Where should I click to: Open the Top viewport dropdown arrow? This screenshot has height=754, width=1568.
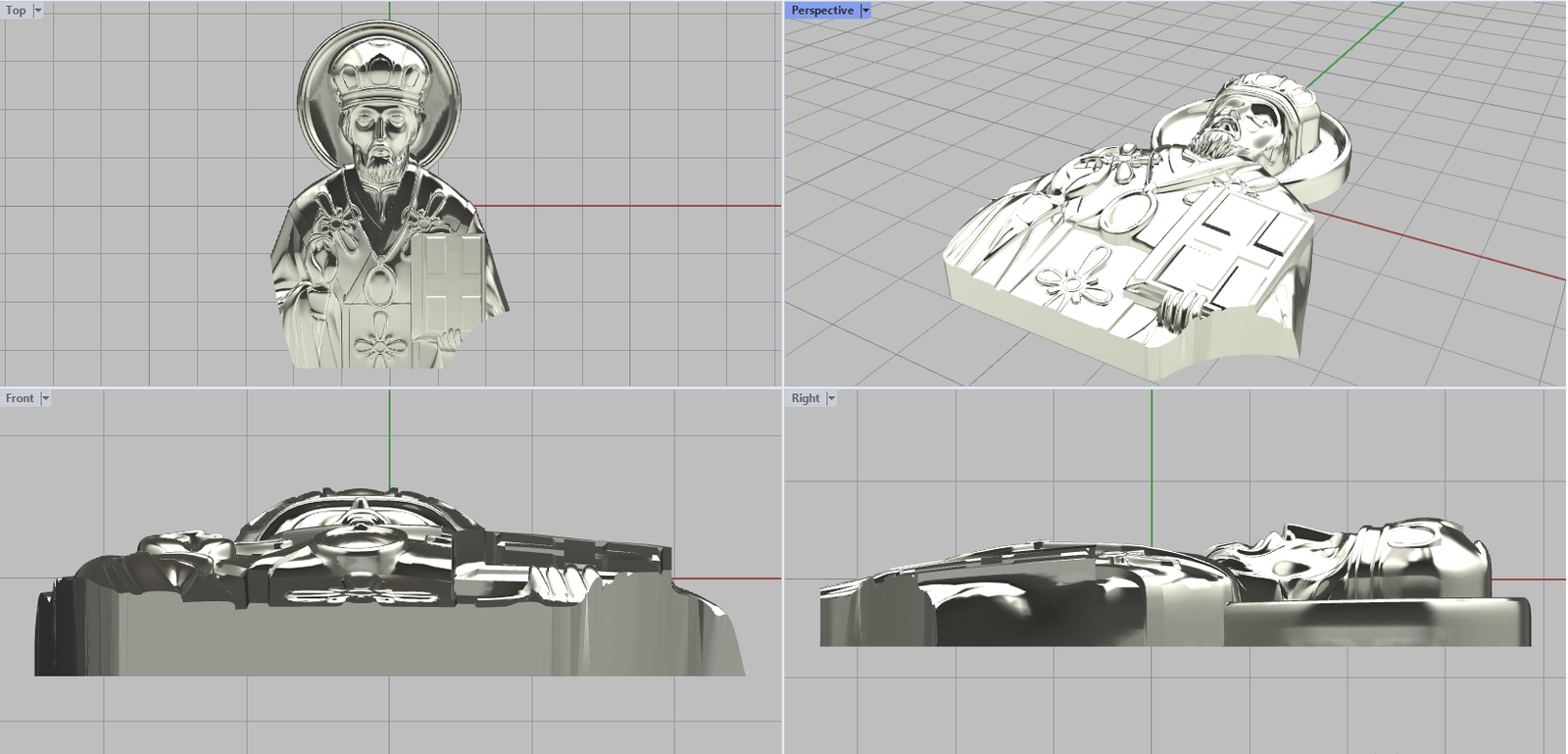[x=38, y=11]
